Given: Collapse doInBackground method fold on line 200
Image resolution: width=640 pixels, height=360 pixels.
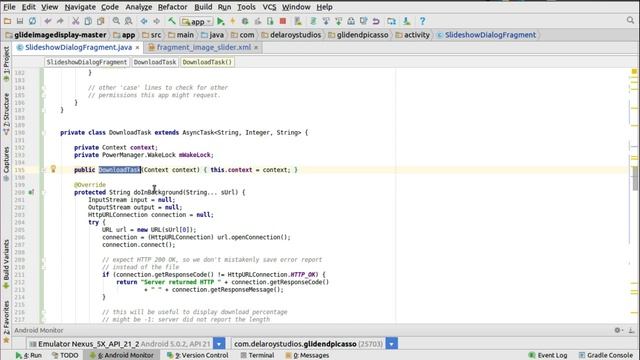Looking at the screenshot, I should 43,192.
